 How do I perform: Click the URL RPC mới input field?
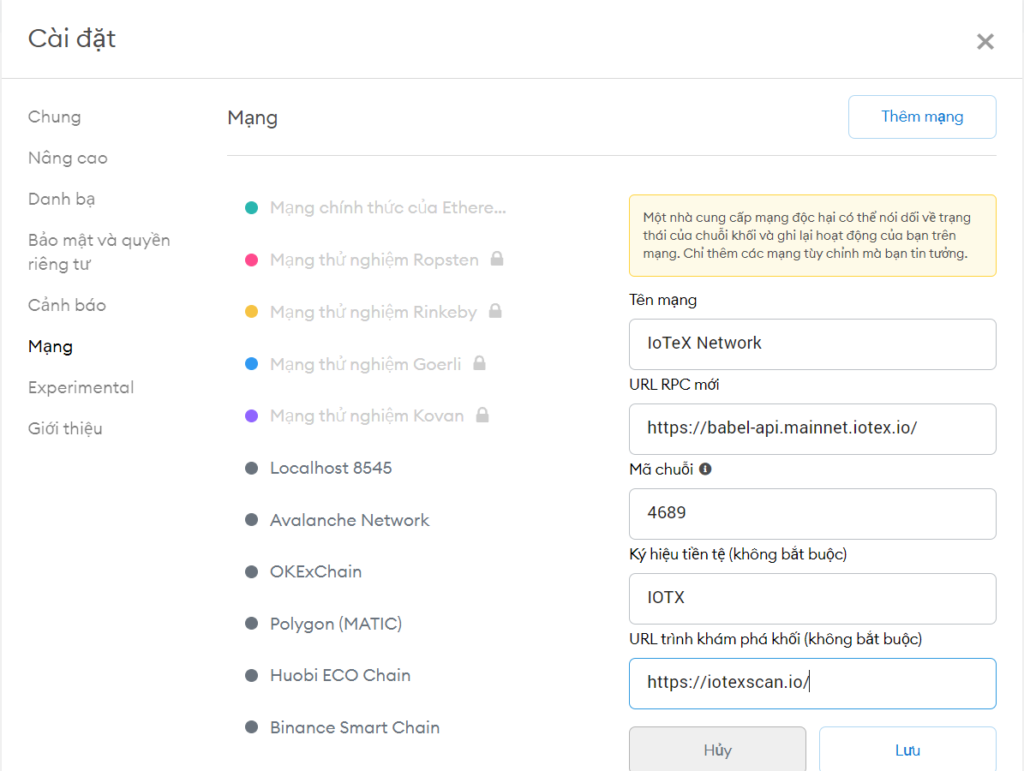point(812,429)
